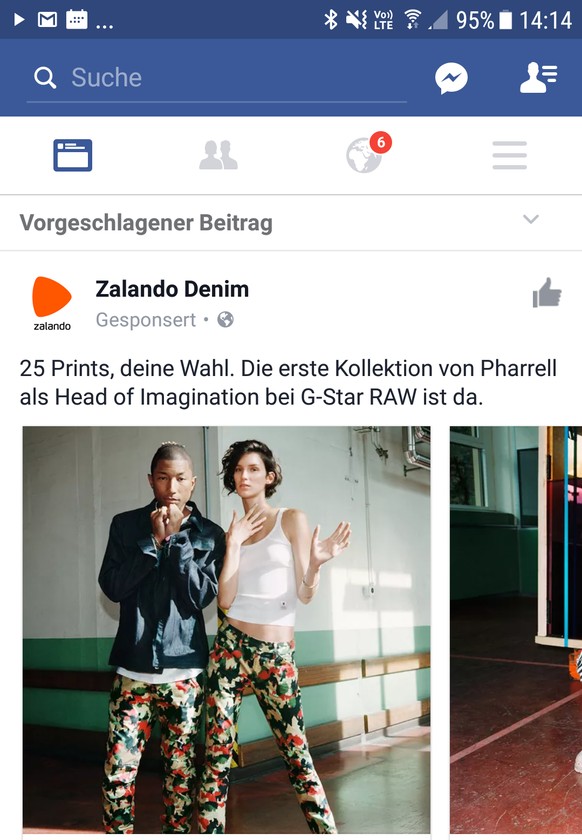Open Zalando Denim page name link
Image resolution: width=582 pixels, height=840 pixels.
tap(172, 289)
